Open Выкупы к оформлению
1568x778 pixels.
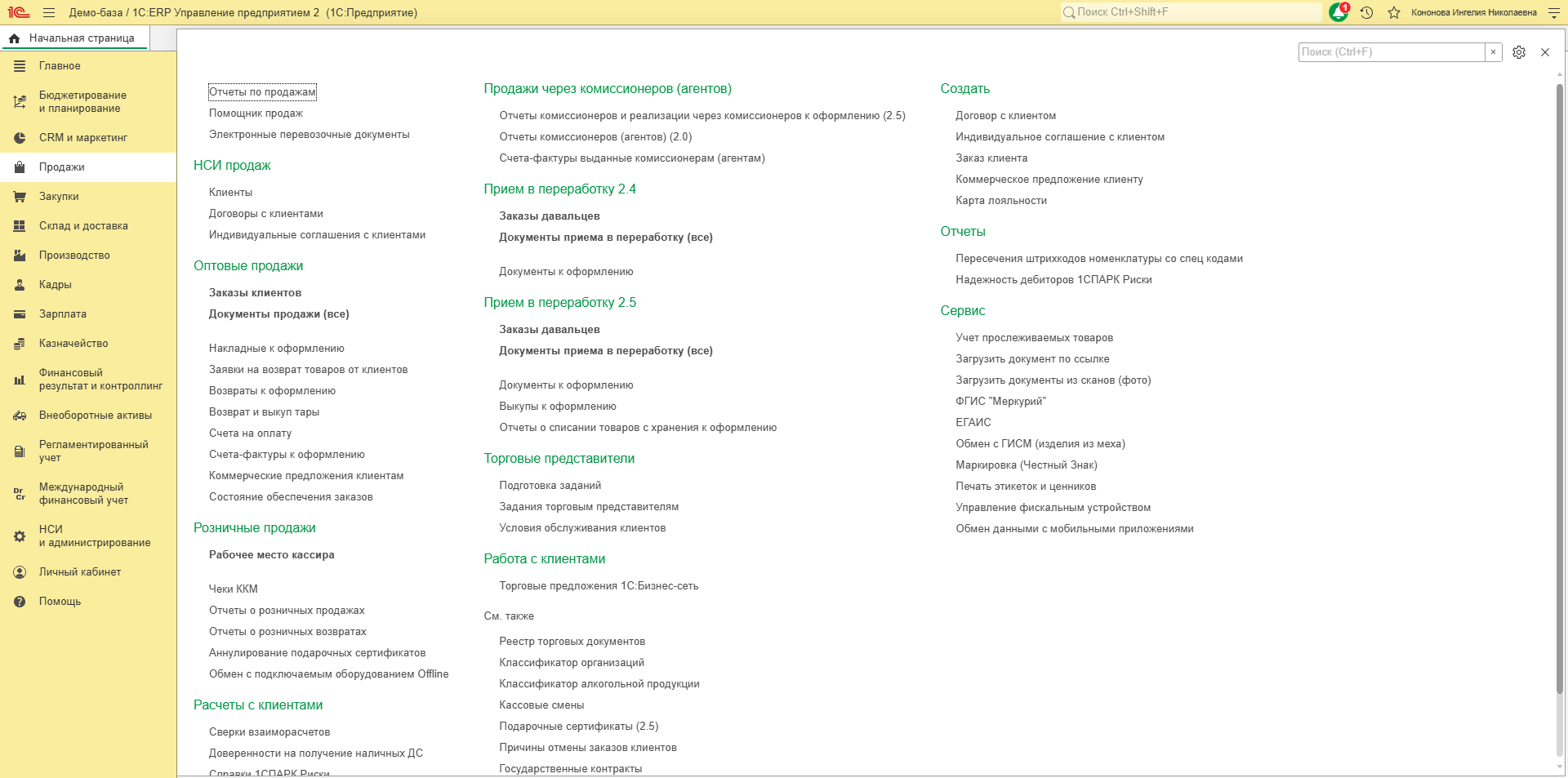tap(558, 407)
